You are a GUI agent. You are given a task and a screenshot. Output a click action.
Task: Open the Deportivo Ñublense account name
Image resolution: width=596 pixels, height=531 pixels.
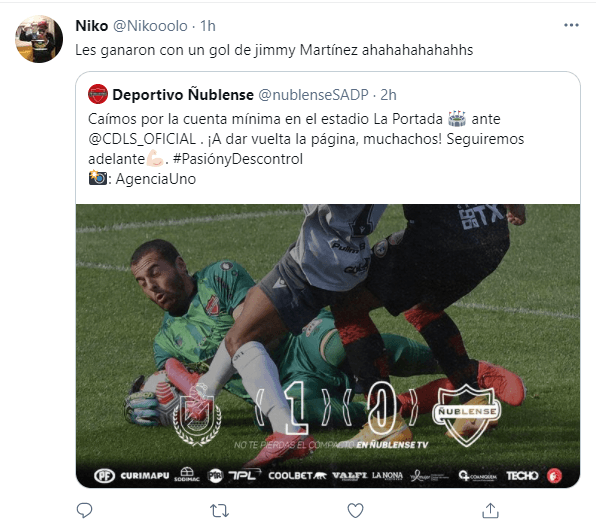[x=183, y=95]
